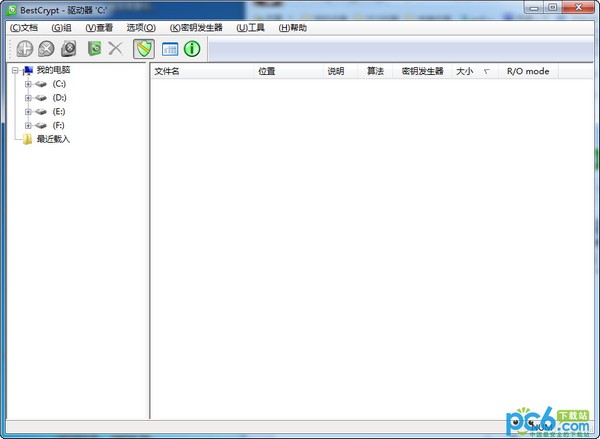Open the (U)工具 menu
This screenshot has width=600, height=439.
[x=250, y=28]
